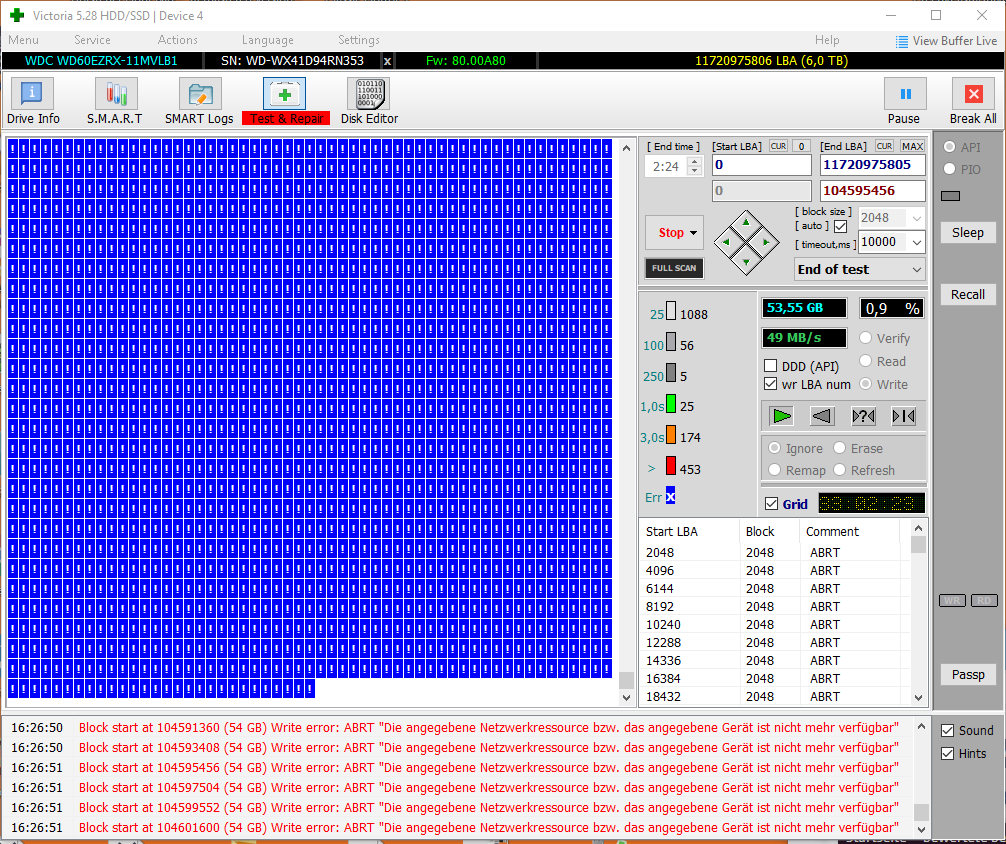Select the Read radio button

865,361
